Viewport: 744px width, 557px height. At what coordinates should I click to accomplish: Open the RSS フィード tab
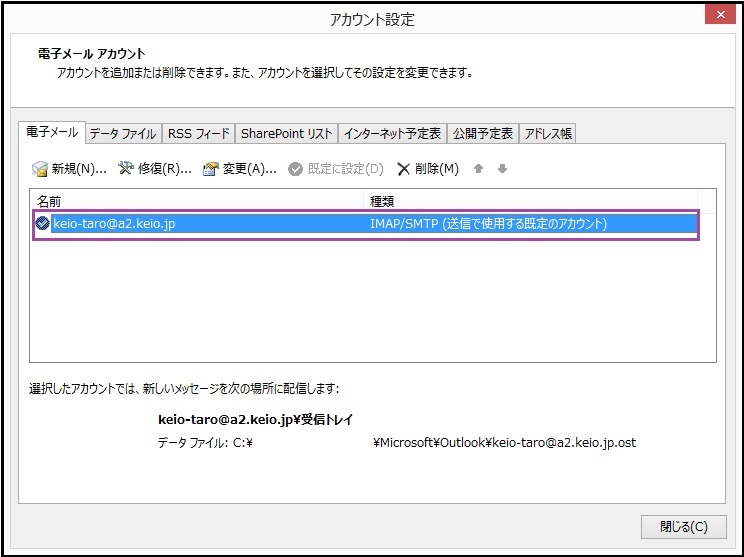pos(199,133)
